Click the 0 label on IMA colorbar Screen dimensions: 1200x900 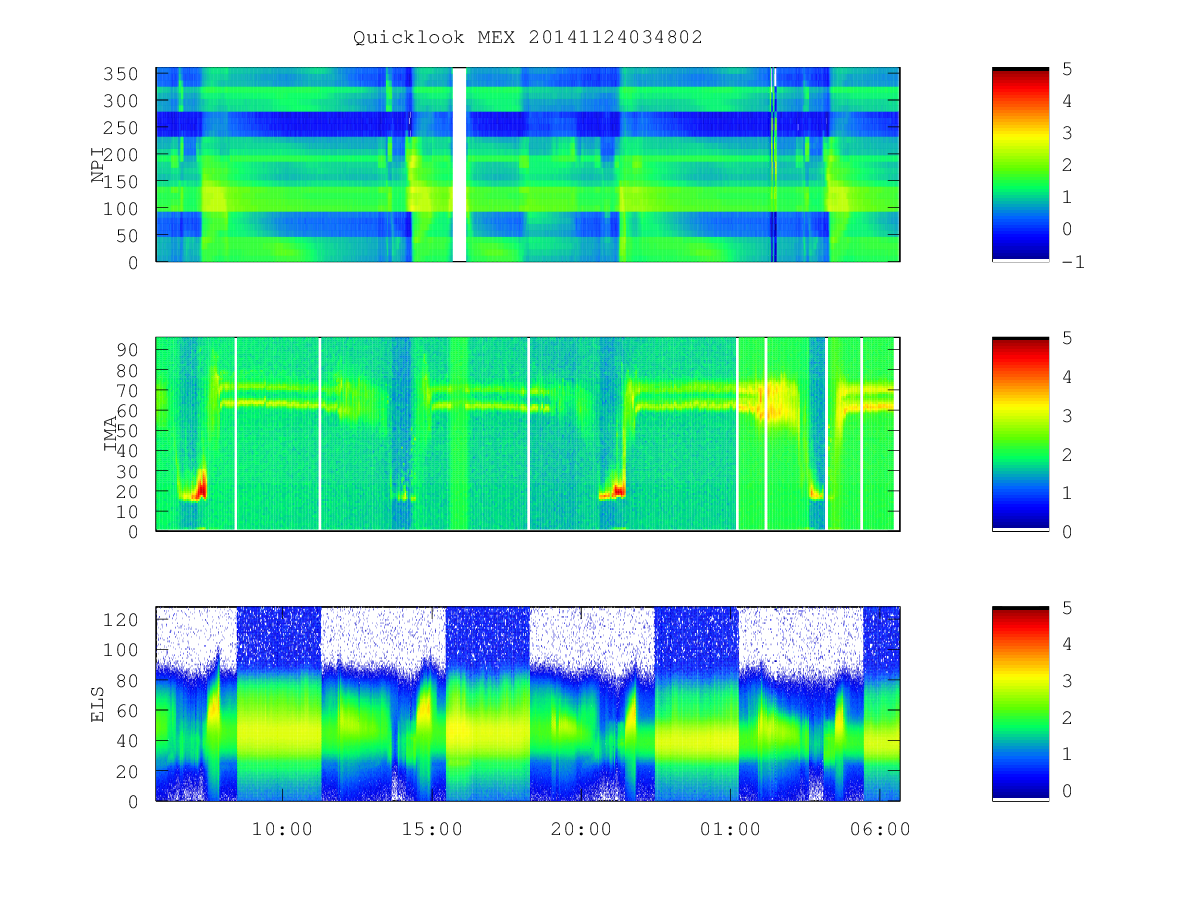[1066, 532]
